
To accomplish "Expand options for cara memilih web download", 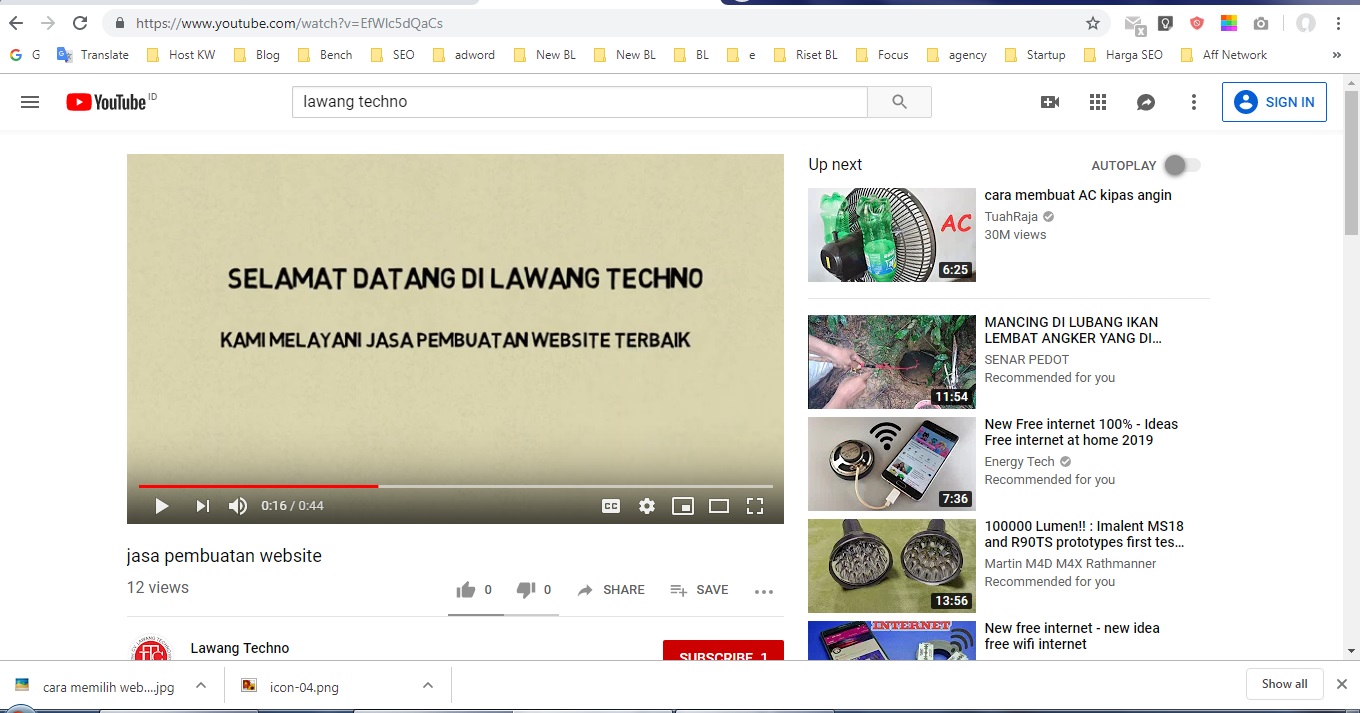I will click(200, 686).
